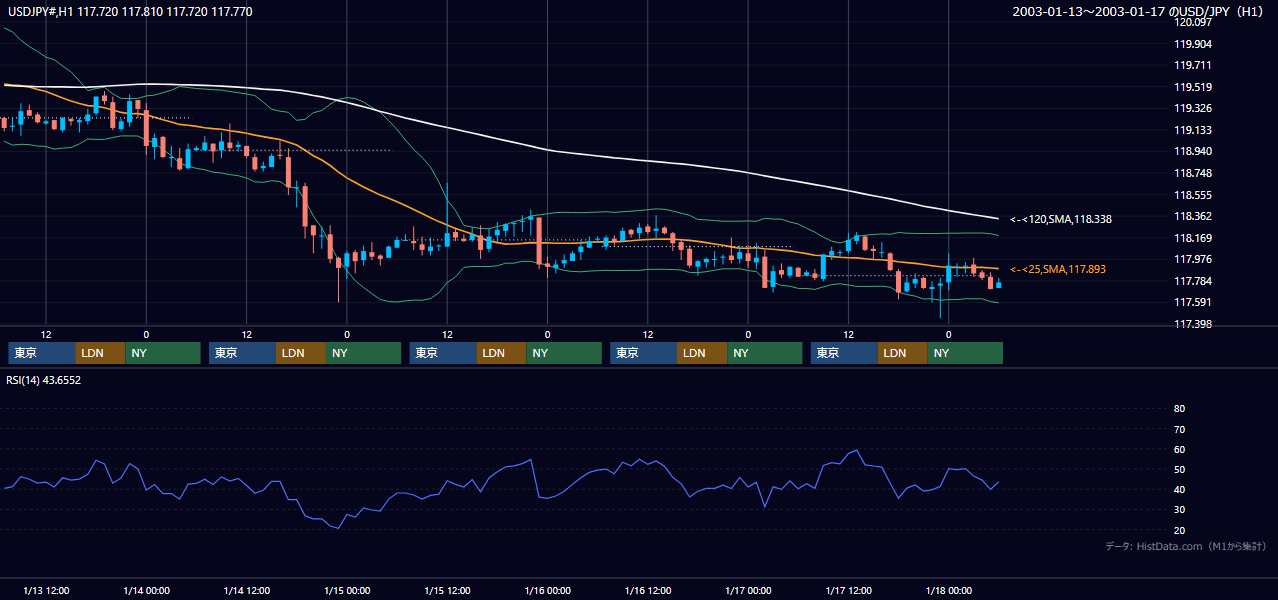The height and width of the screenshot is (600, 1278).
Task: Select the 1/18 00:00 time axis label
Action: 948,590
